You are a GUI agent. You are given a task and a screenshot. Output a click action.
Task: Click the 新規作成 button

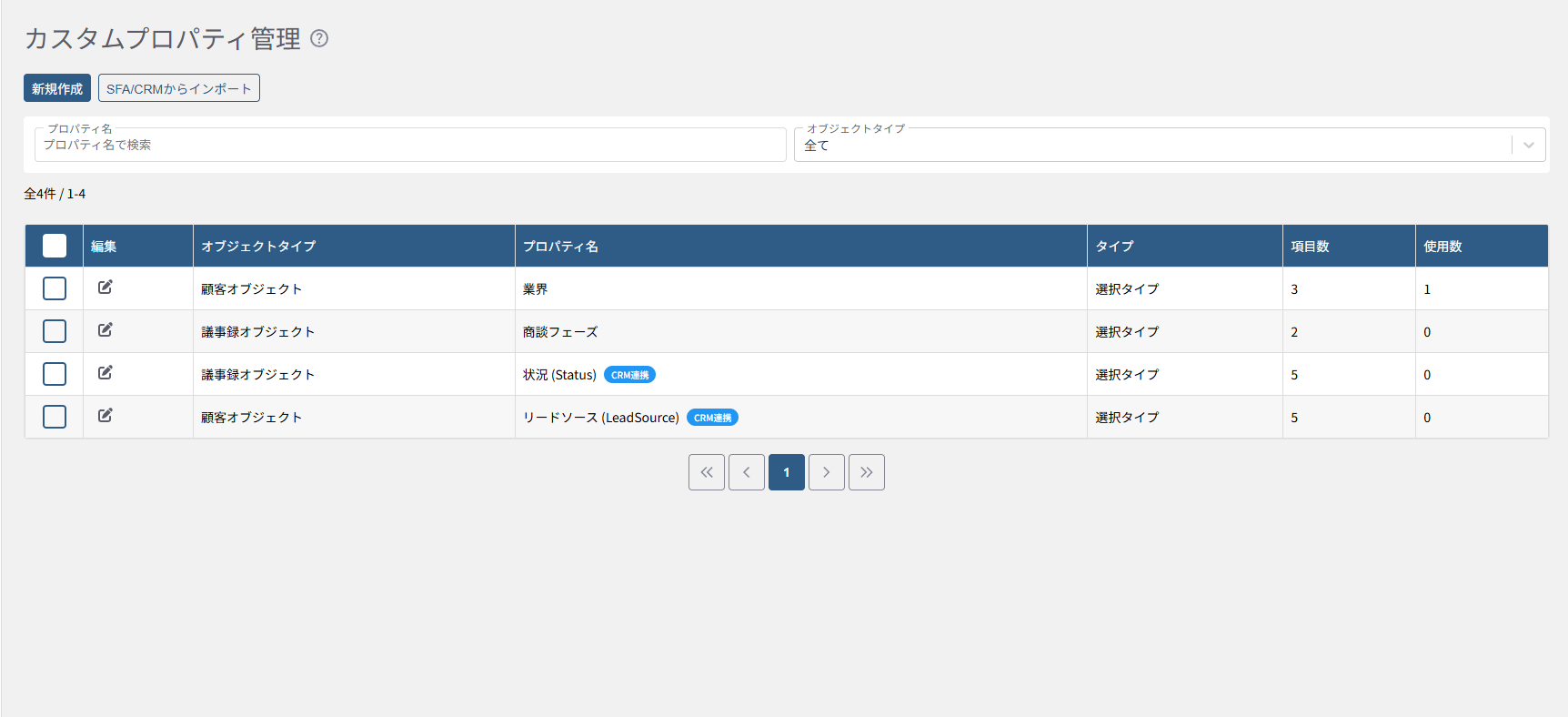pyautogui.click(x=57, y=88)
